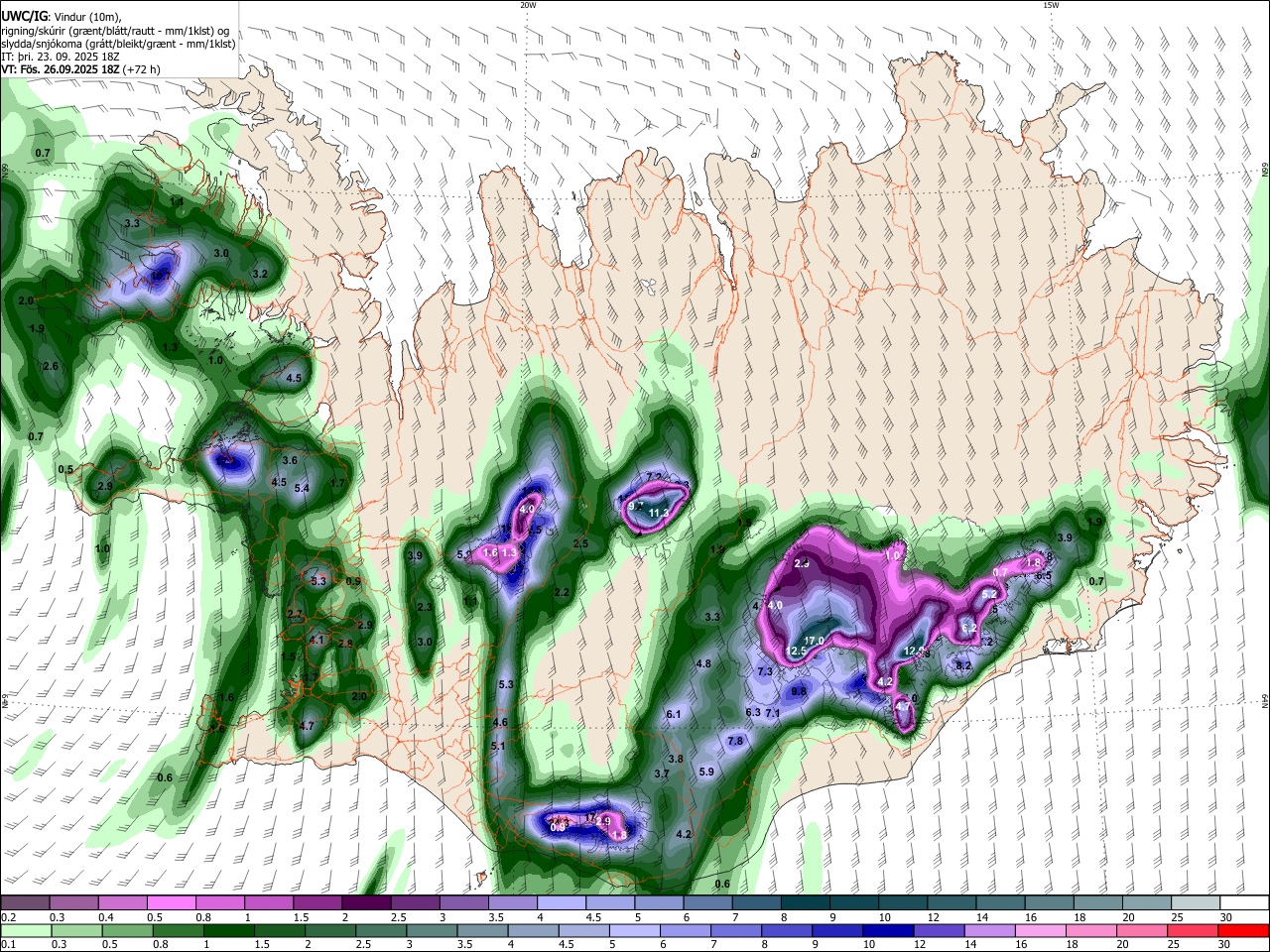The width and height of the screenshot is (1270, 952).
Task: Click the 7.1 value on the map
Action: (x=773, y=713)
